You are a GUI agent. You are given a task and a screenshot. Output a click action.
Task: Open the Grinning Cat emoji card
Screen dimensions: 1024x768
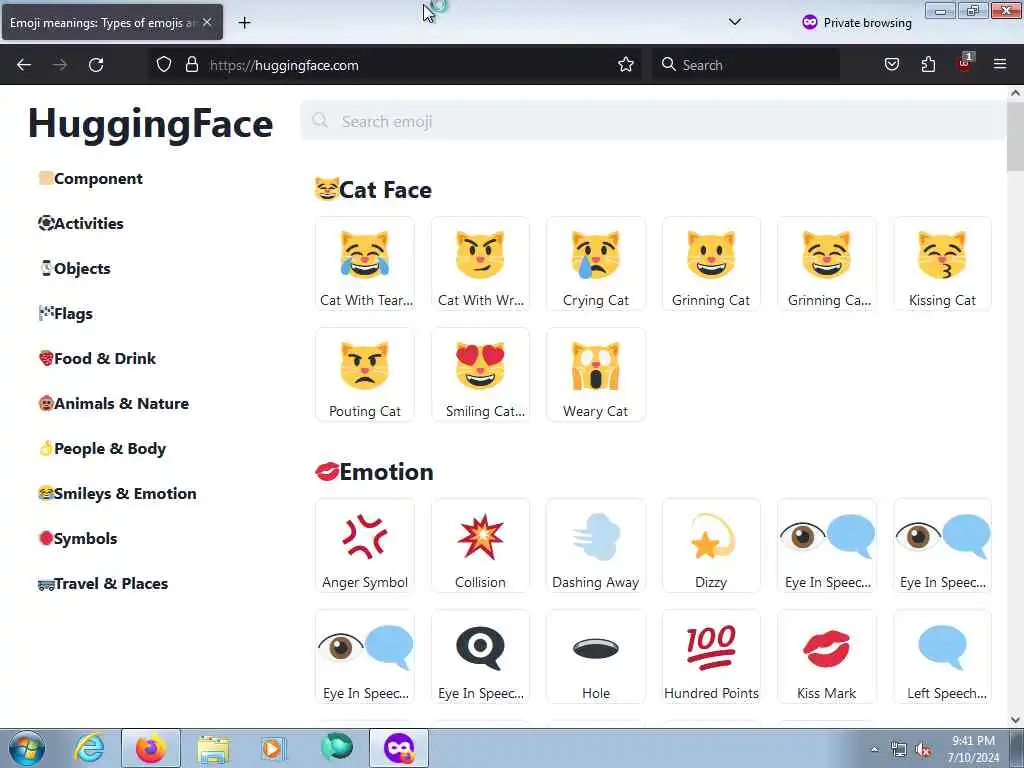711,264
